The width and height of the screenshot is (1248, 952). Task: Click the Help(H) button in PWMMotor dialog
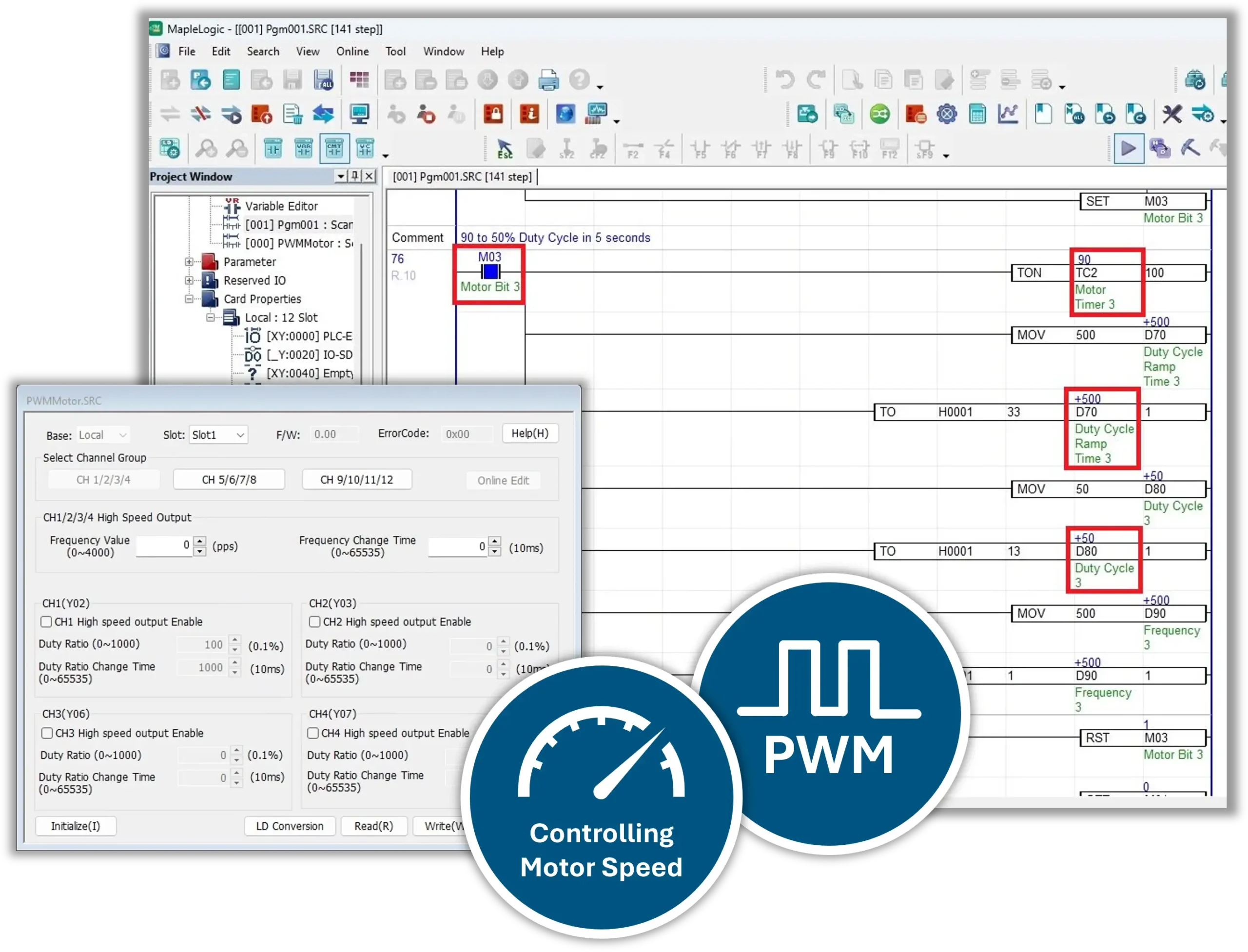[x=529, y=433]
